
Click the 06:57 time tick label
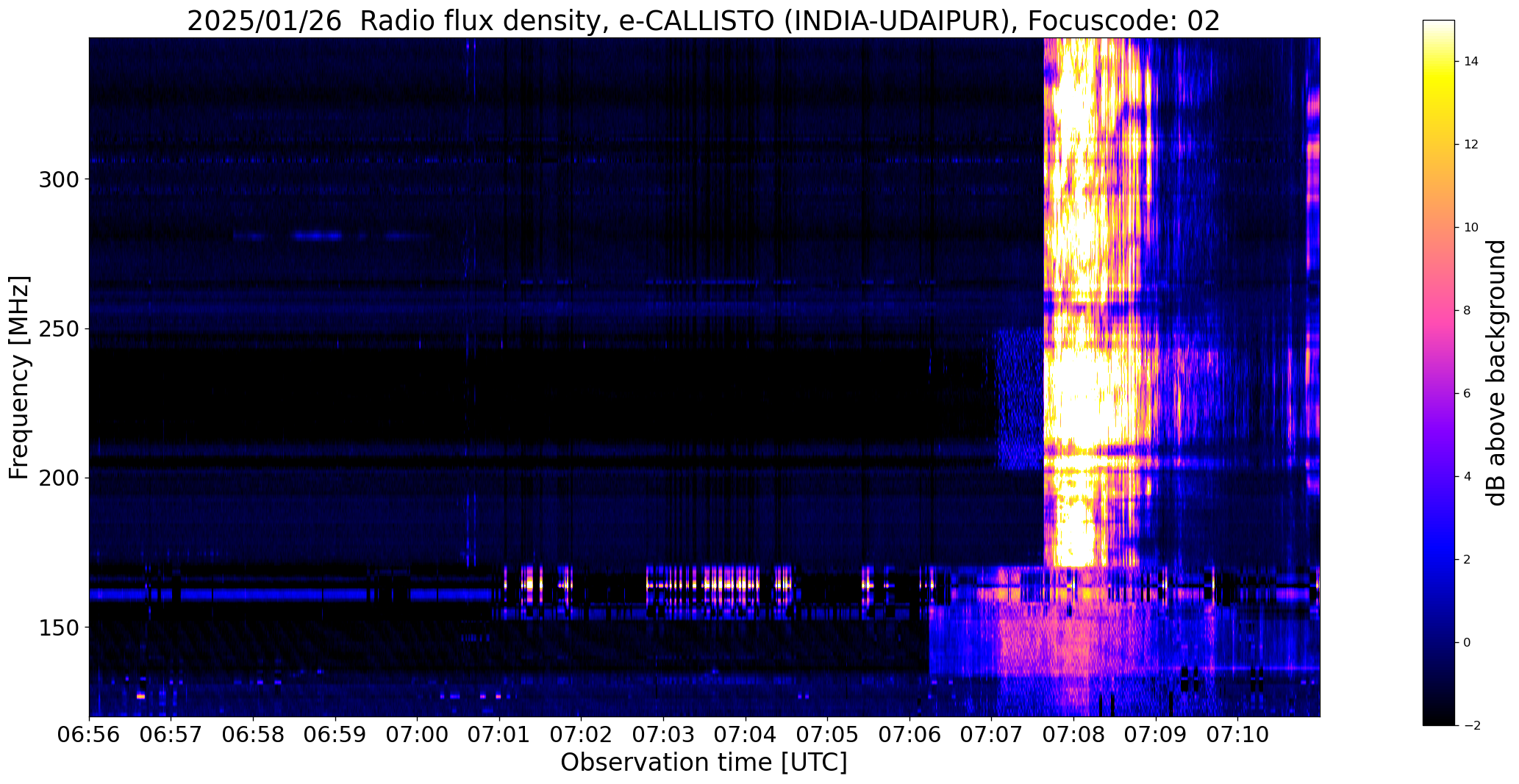coord(171,735)
